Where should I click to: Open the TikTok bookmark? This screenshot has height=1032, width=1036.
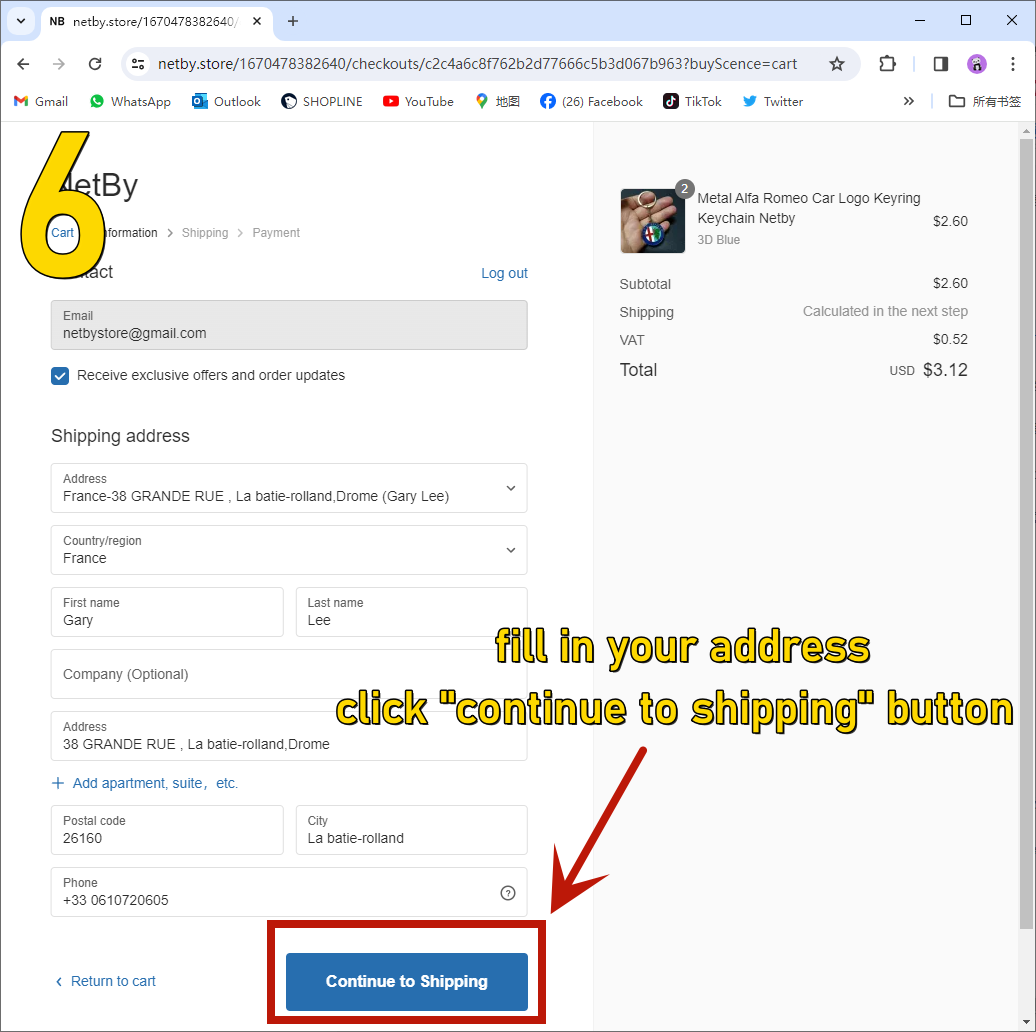point(692,101)
